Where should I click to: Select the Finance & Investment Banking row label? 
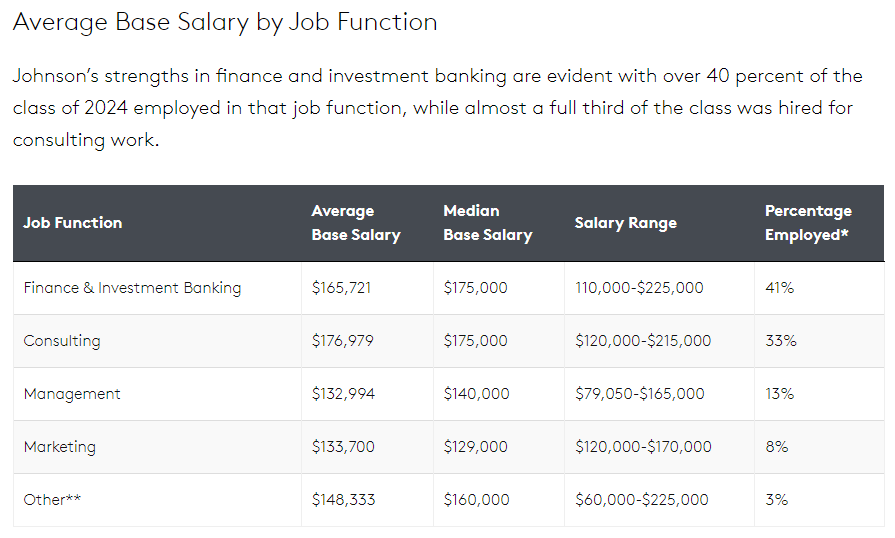coord(132,288)
